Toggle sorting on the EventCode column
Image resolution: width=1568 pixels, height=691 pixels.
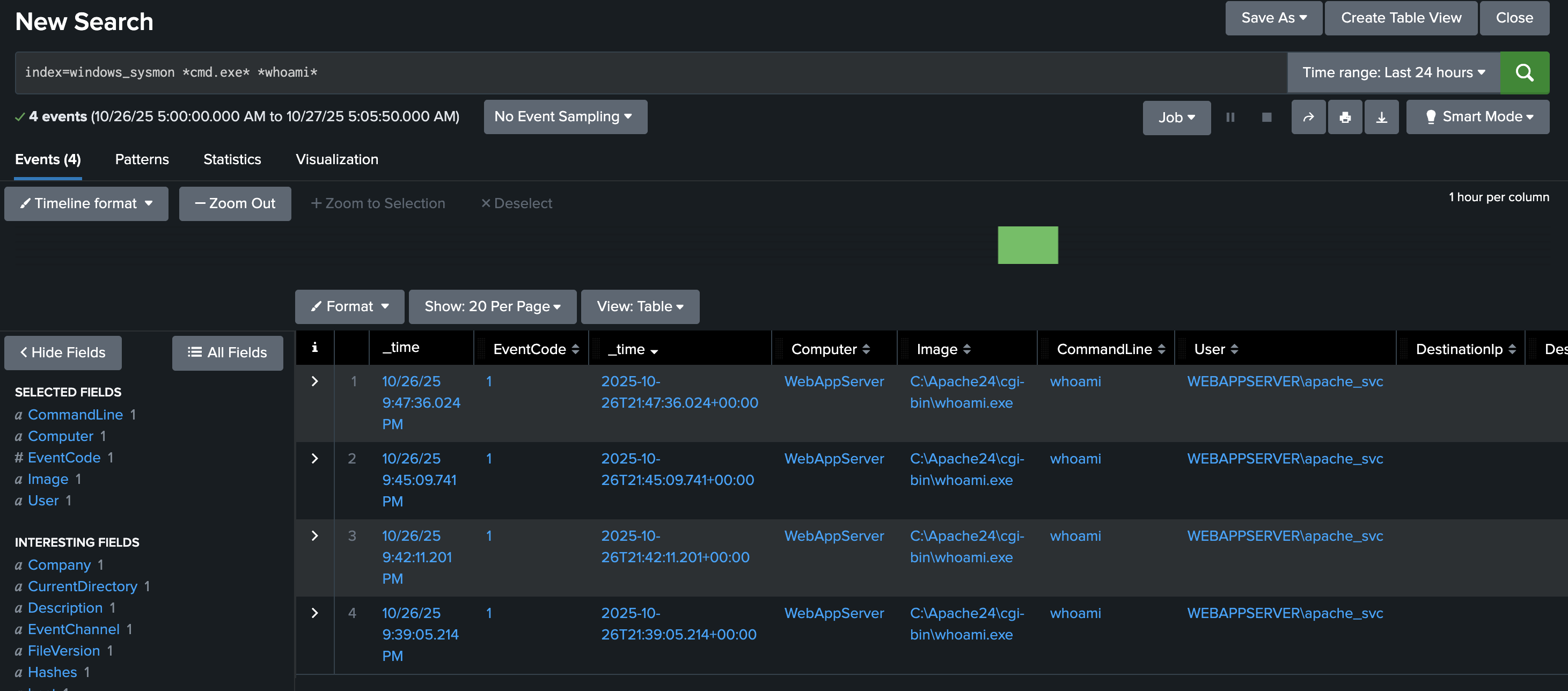click(576, 348)
